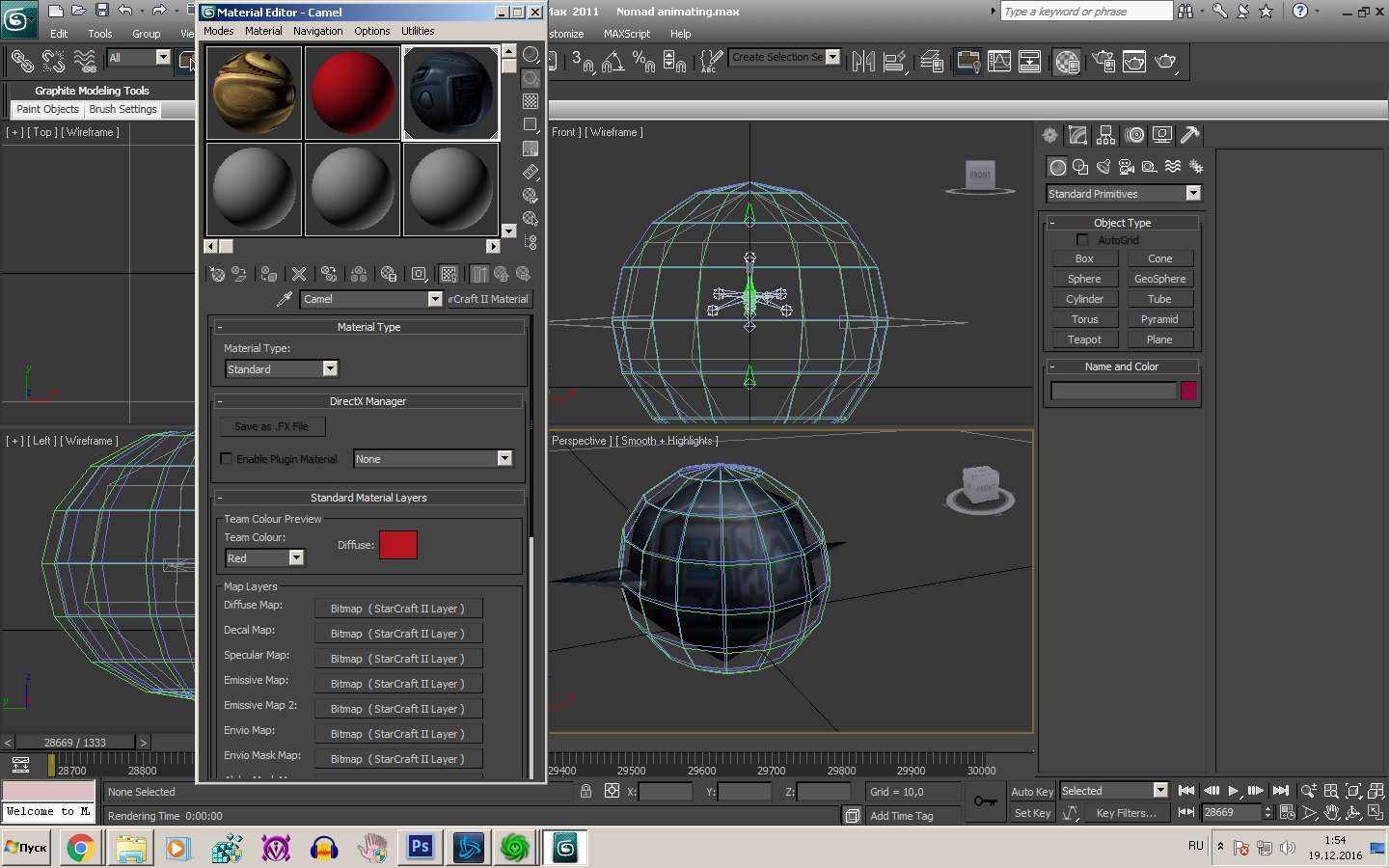Enable AutoGrid checkbox
The width and height of the screenshot is (1389, 868).
click(1082, 240)
